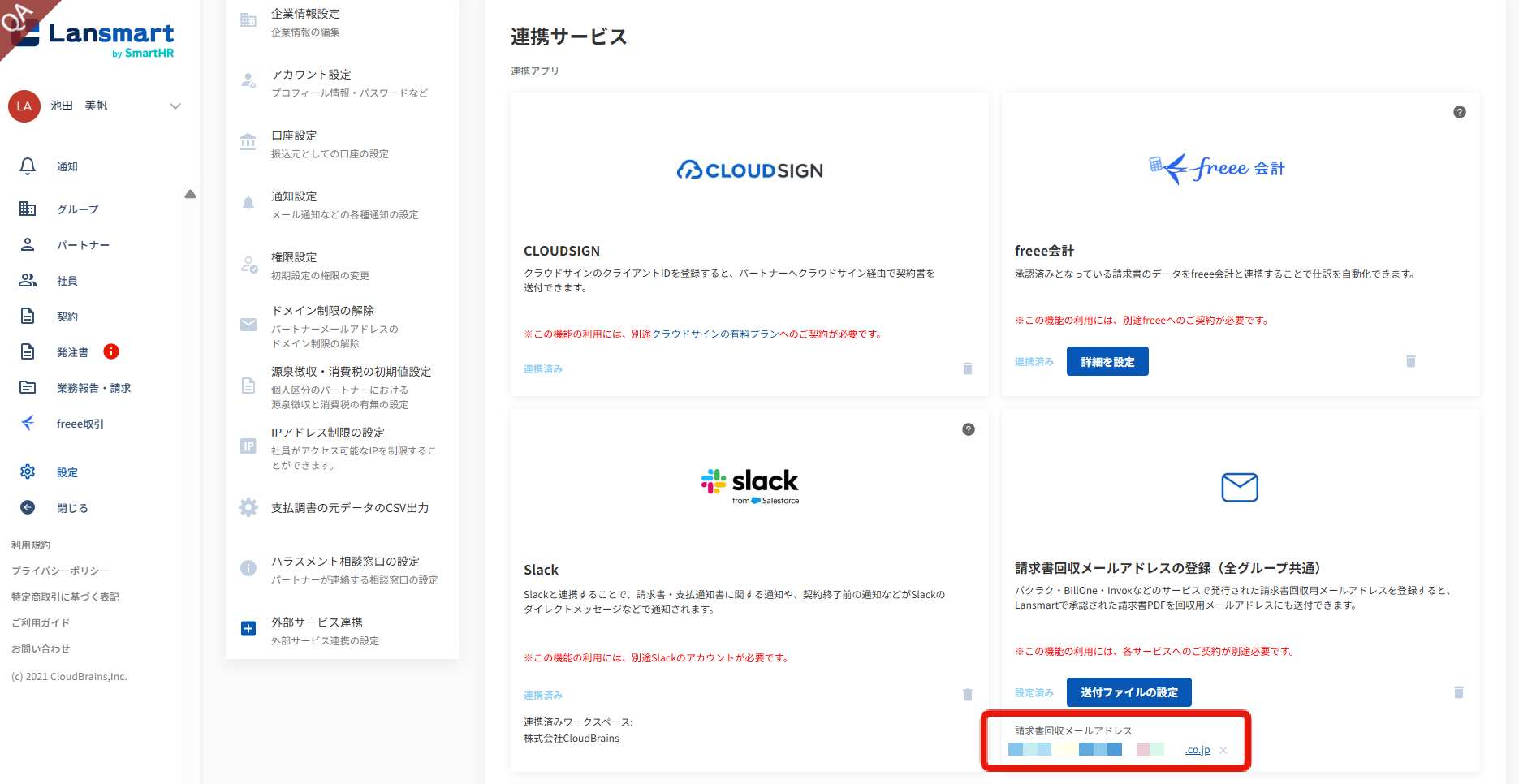1519x784 pixels.
Task: Open 業務報告・請求 menu item
Action: coord(93,388)
